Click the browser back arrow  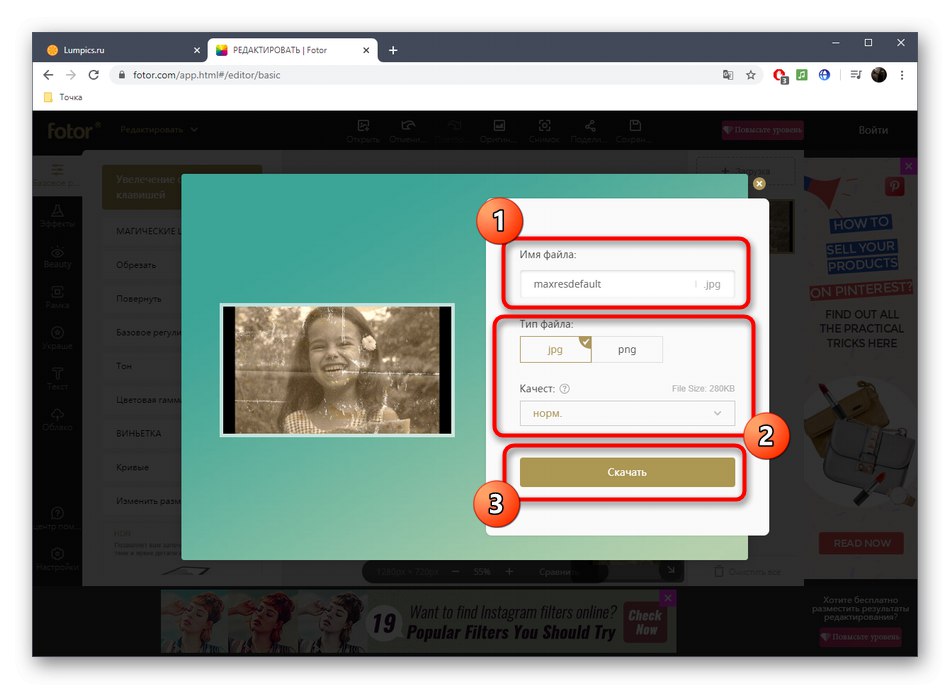(x=48, y=75)
